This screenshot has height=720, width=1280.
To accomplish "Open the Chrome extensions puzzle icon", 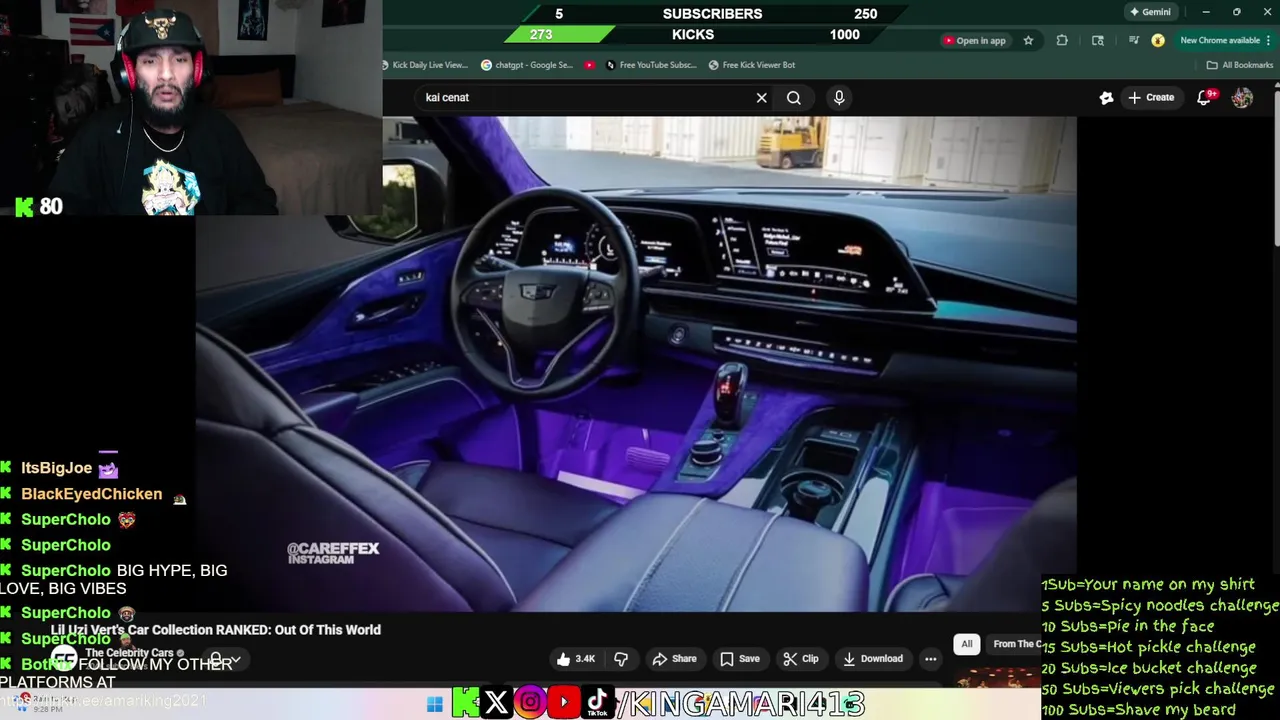I will pos(1062,40).
